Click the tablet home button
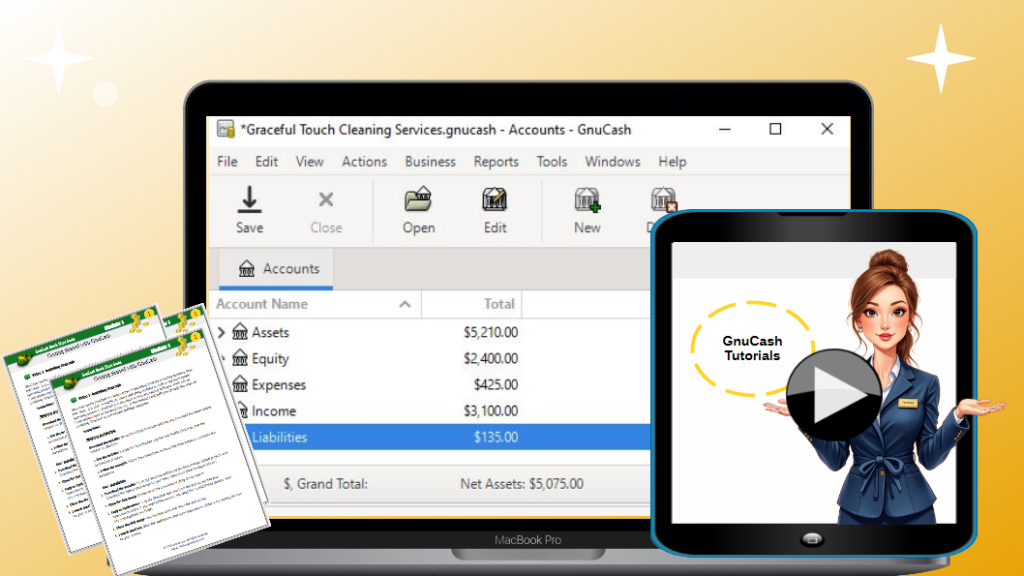This screenshot has height=576, width=1024. pyautogui.click(x=812, y=539)
